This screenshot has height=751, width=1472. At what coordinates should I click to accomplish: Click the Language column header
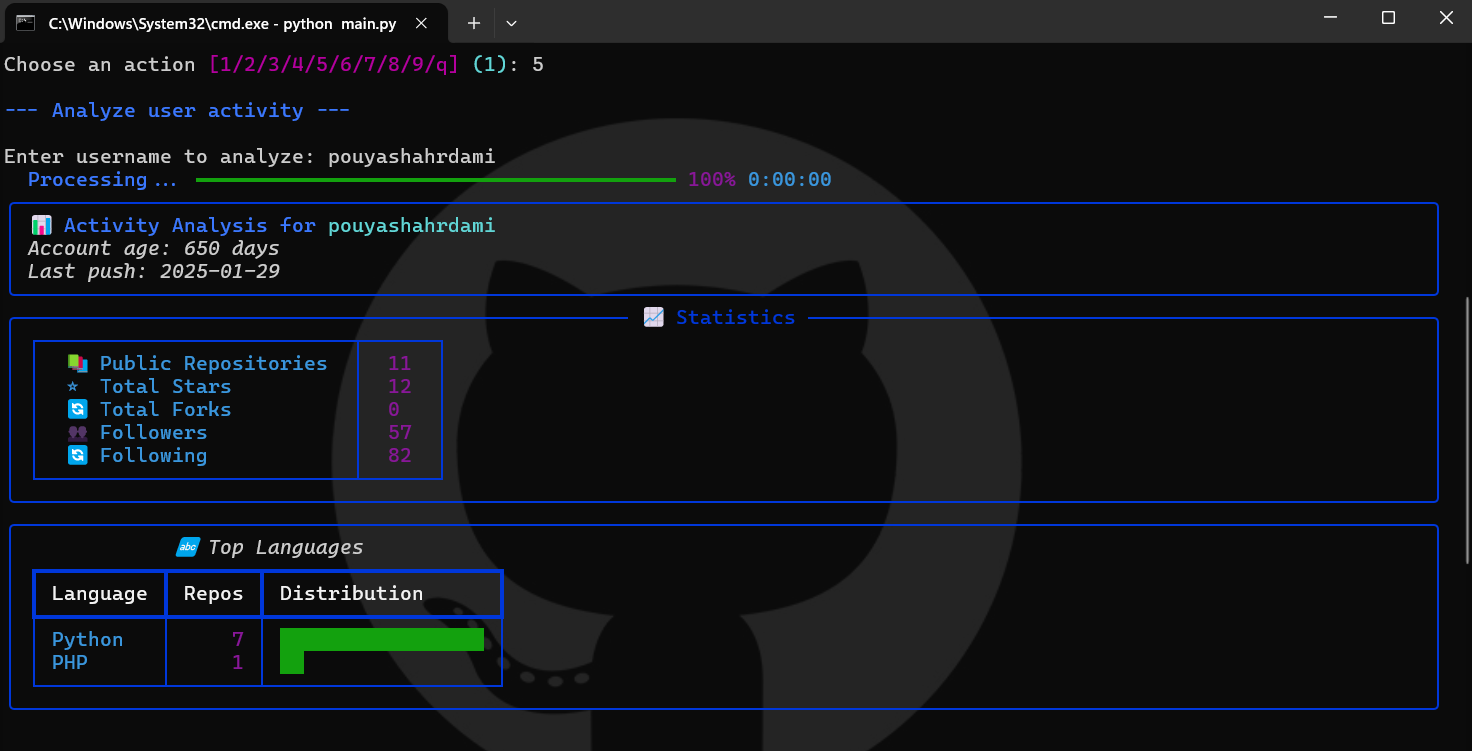click(x=99, y=594)
